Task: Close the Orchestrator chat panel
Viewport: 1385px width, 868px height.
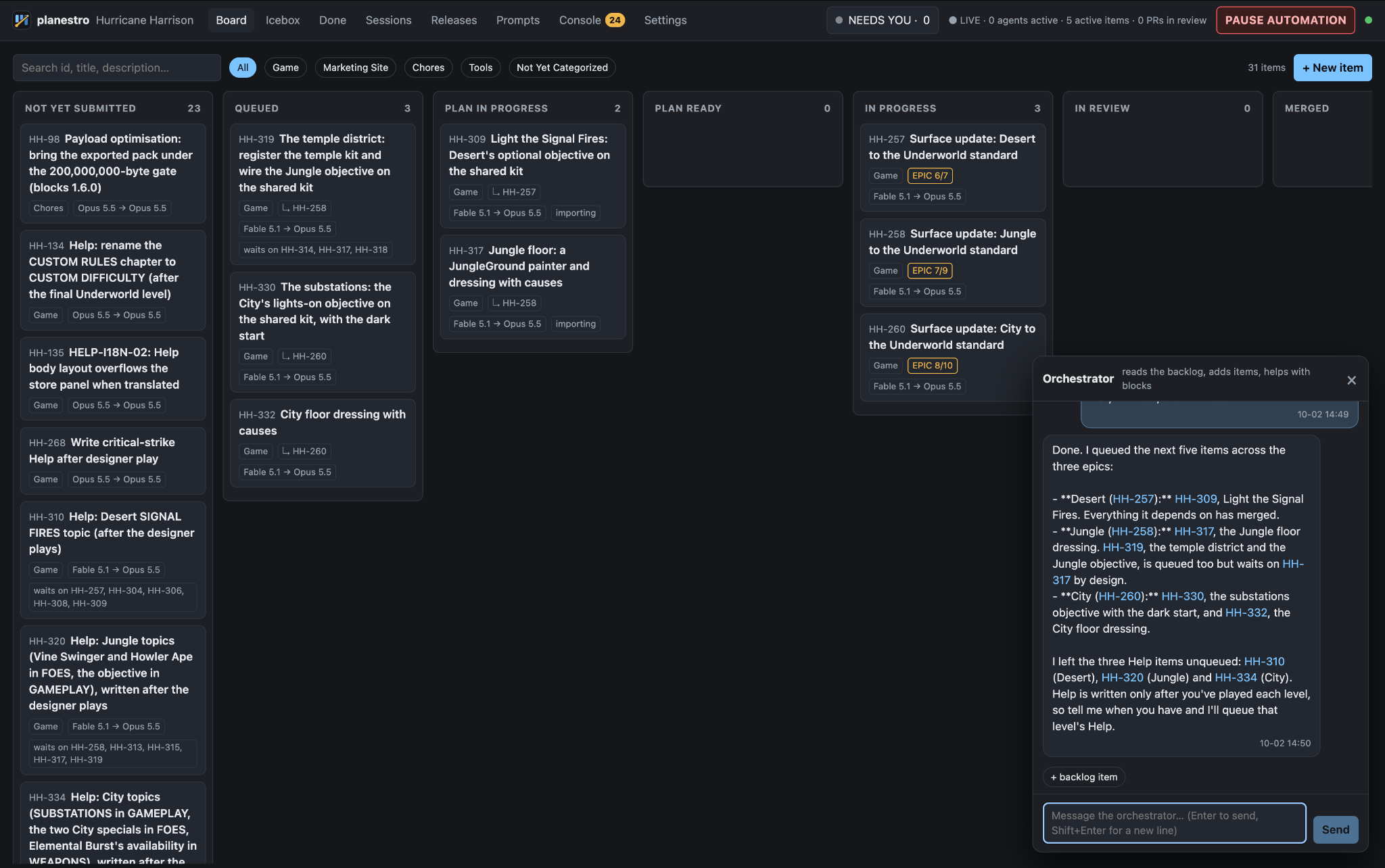Action: [1351, 380]
